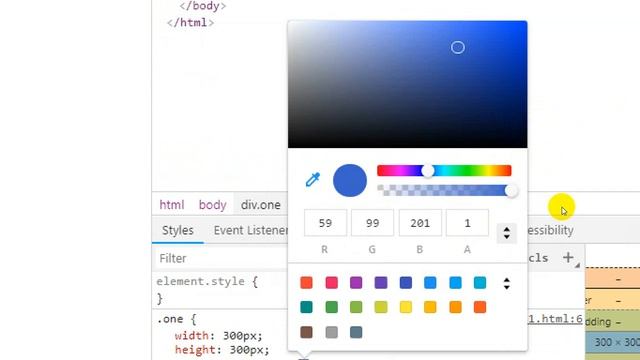Select body in the breadcrumb bar
The height and width of the screenshot is (360, 640).
coord(212,204)
